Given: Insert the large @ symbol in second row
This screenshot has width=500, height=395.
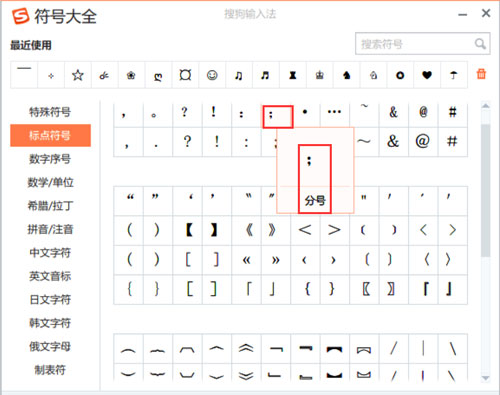Looking at the screenshot, I should 423,142.
